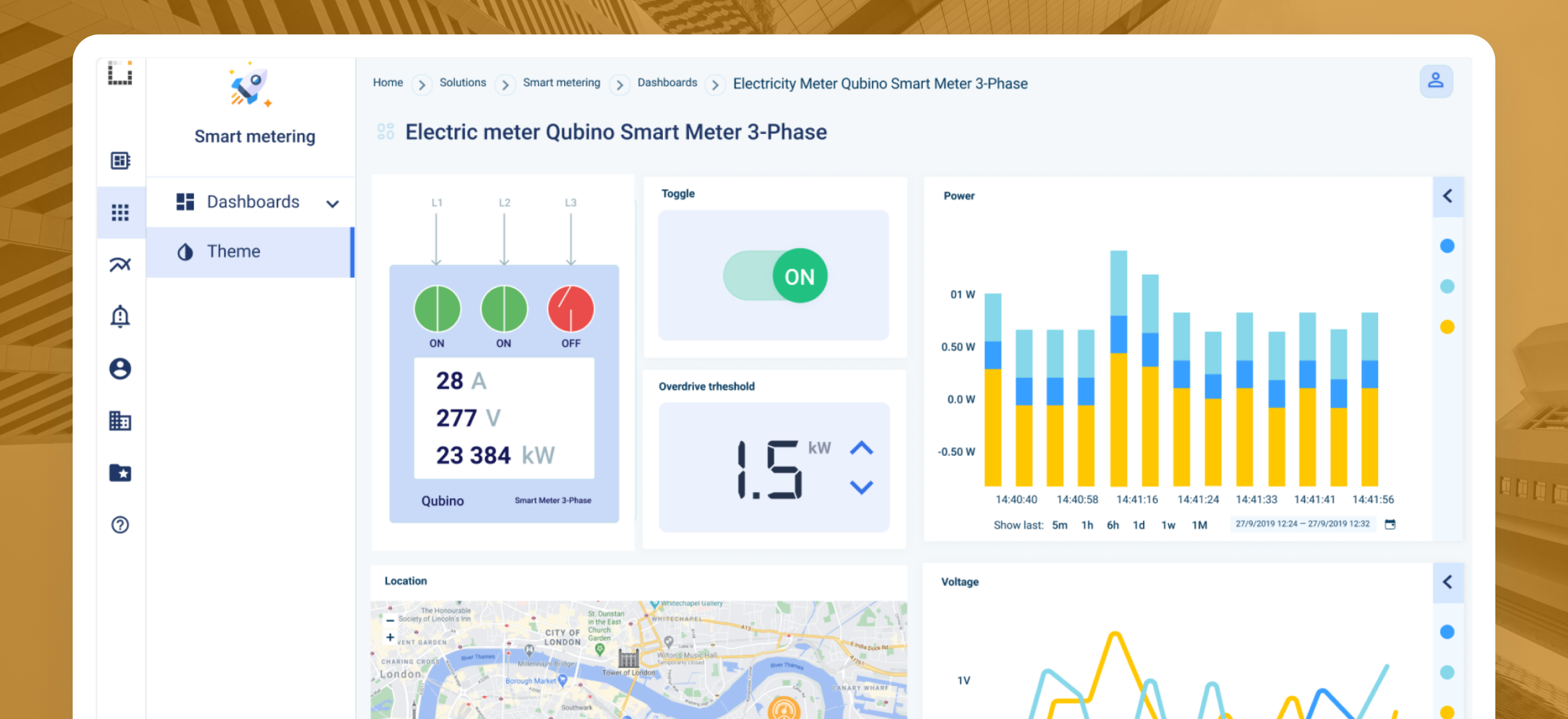Increase overdrive threshold with up arrow

(x=861, y=448)
